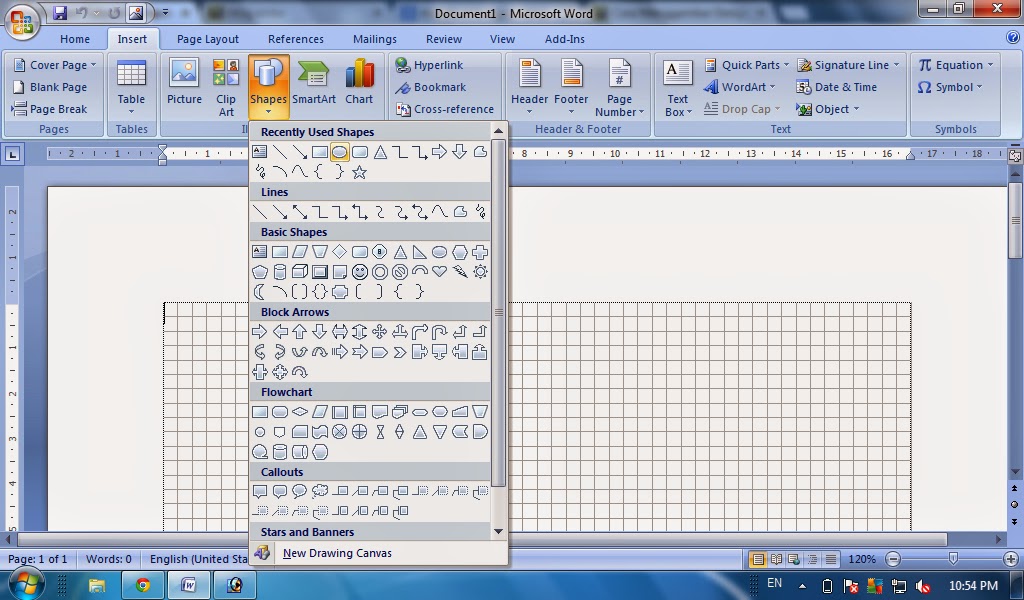Choose the Up Arrow block arrow
The image size is (1024, 600).
[299, 332]
